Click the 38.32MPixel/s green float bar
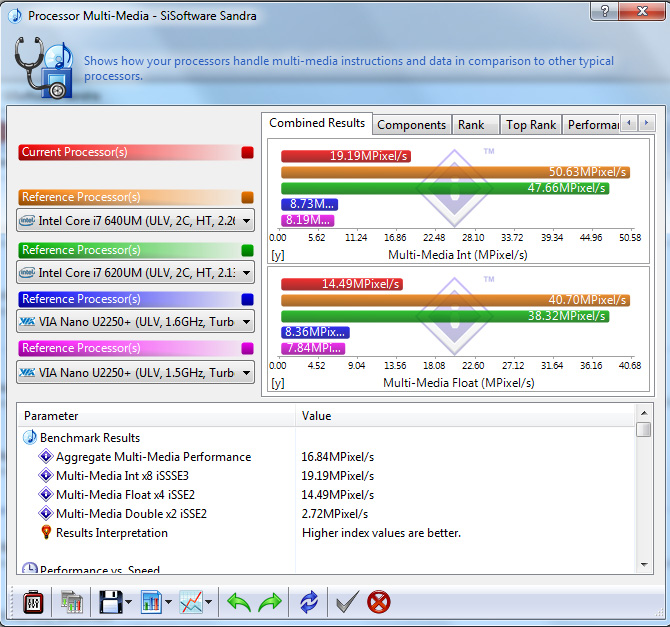 [x=445, y=316]
